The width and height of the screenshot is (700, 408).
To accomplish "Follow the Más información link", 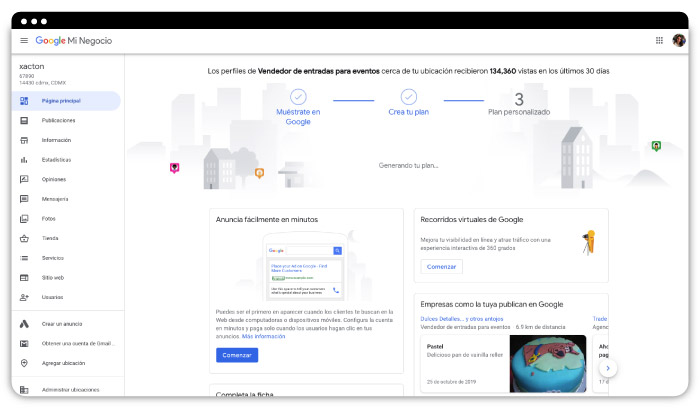I will coord(263,337).
